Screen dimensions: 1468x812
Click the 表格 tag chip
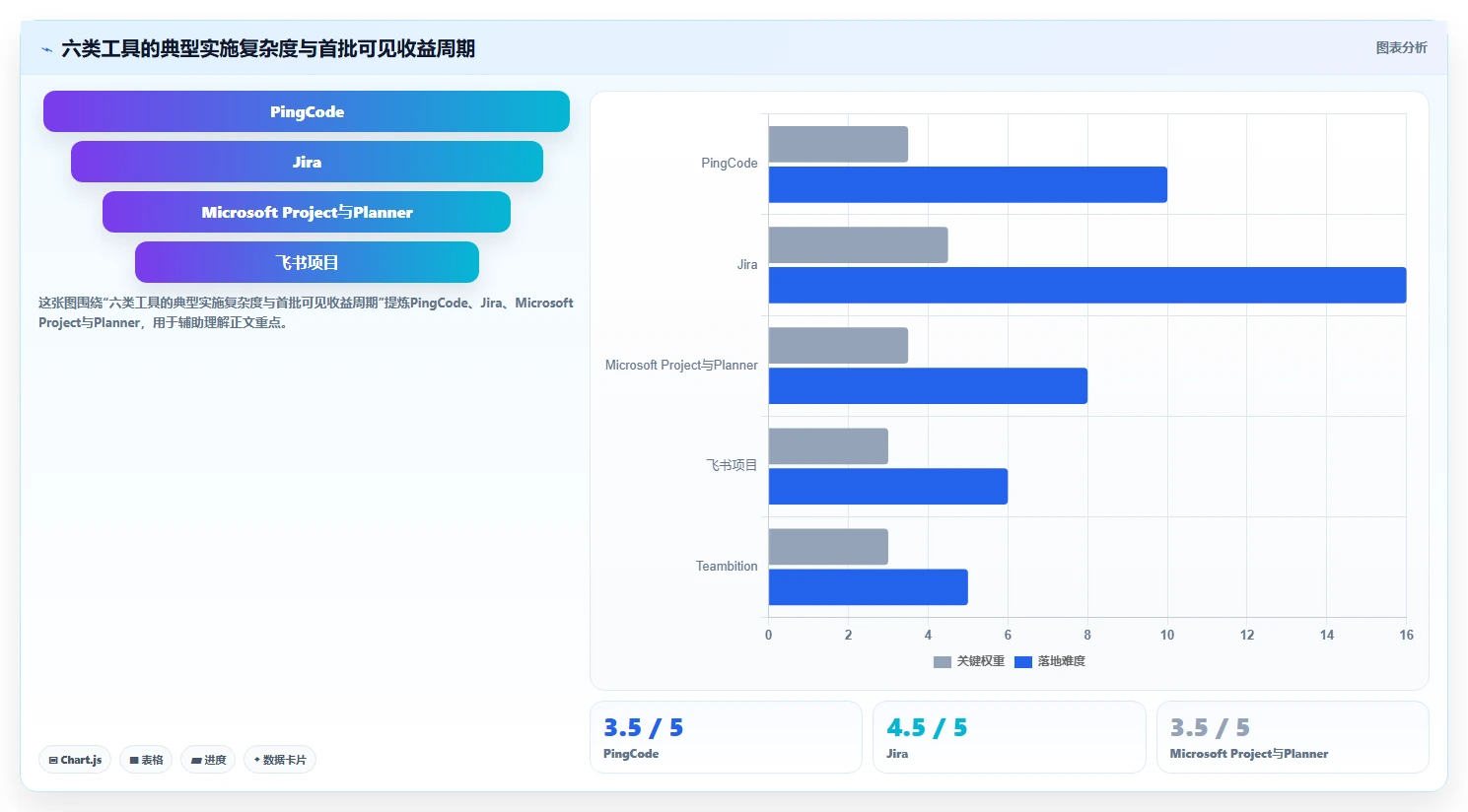(146, 760)
